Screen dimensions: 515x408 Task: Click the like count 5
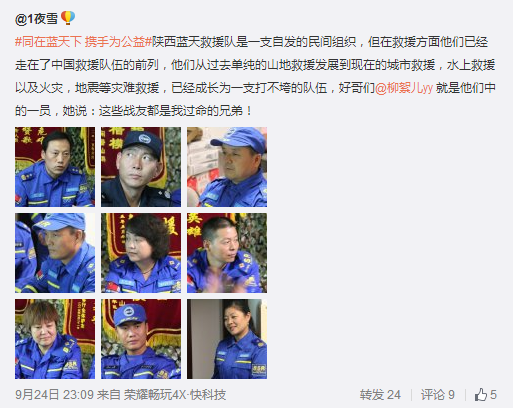coord(493,395)
